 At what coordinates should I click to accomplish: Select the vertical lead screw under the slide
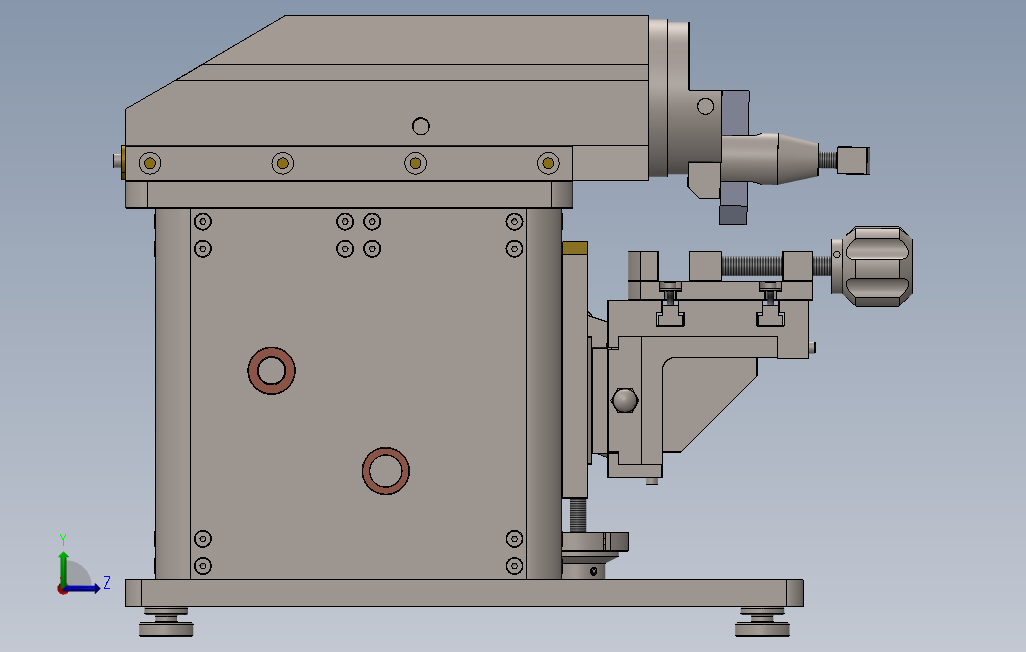point(578,515)
